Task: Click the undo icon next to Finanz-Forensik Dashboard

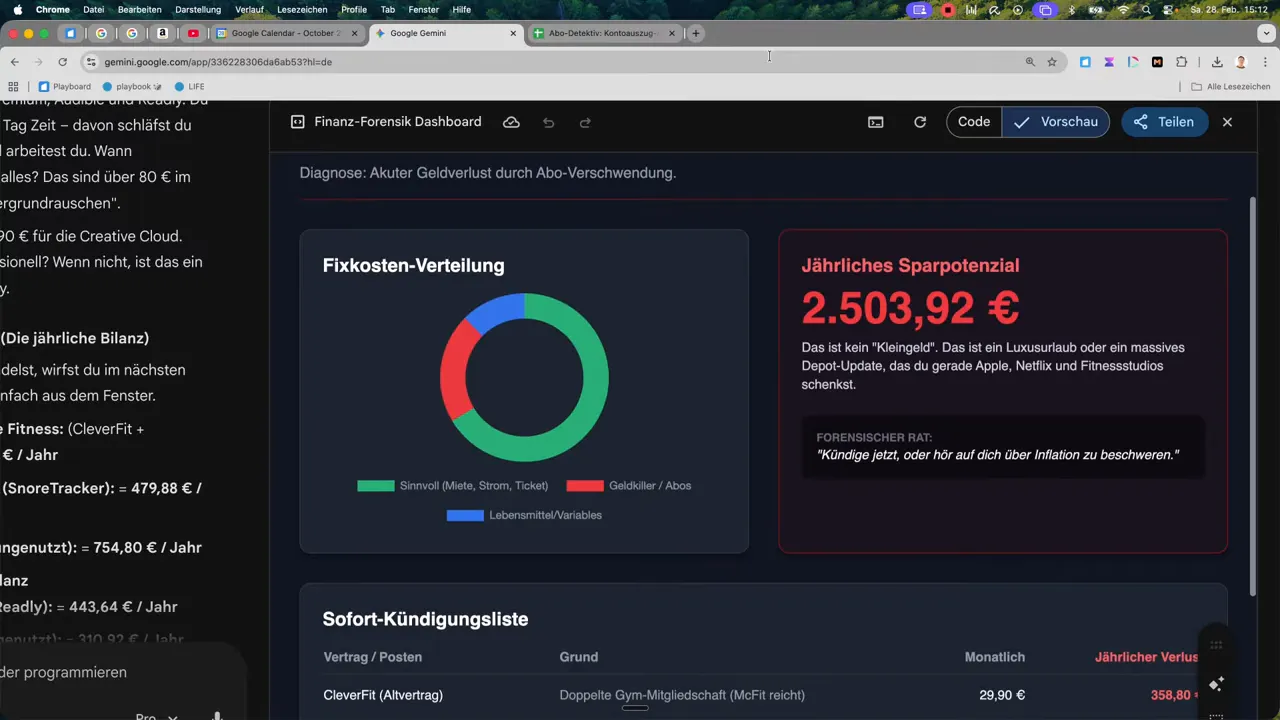Action: coord(548,122)
